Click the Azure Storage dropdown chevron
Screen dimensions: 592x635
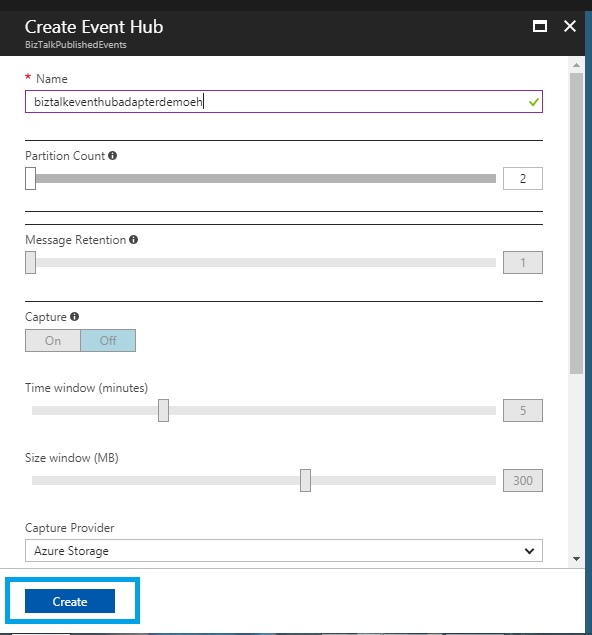pos(529,551)
